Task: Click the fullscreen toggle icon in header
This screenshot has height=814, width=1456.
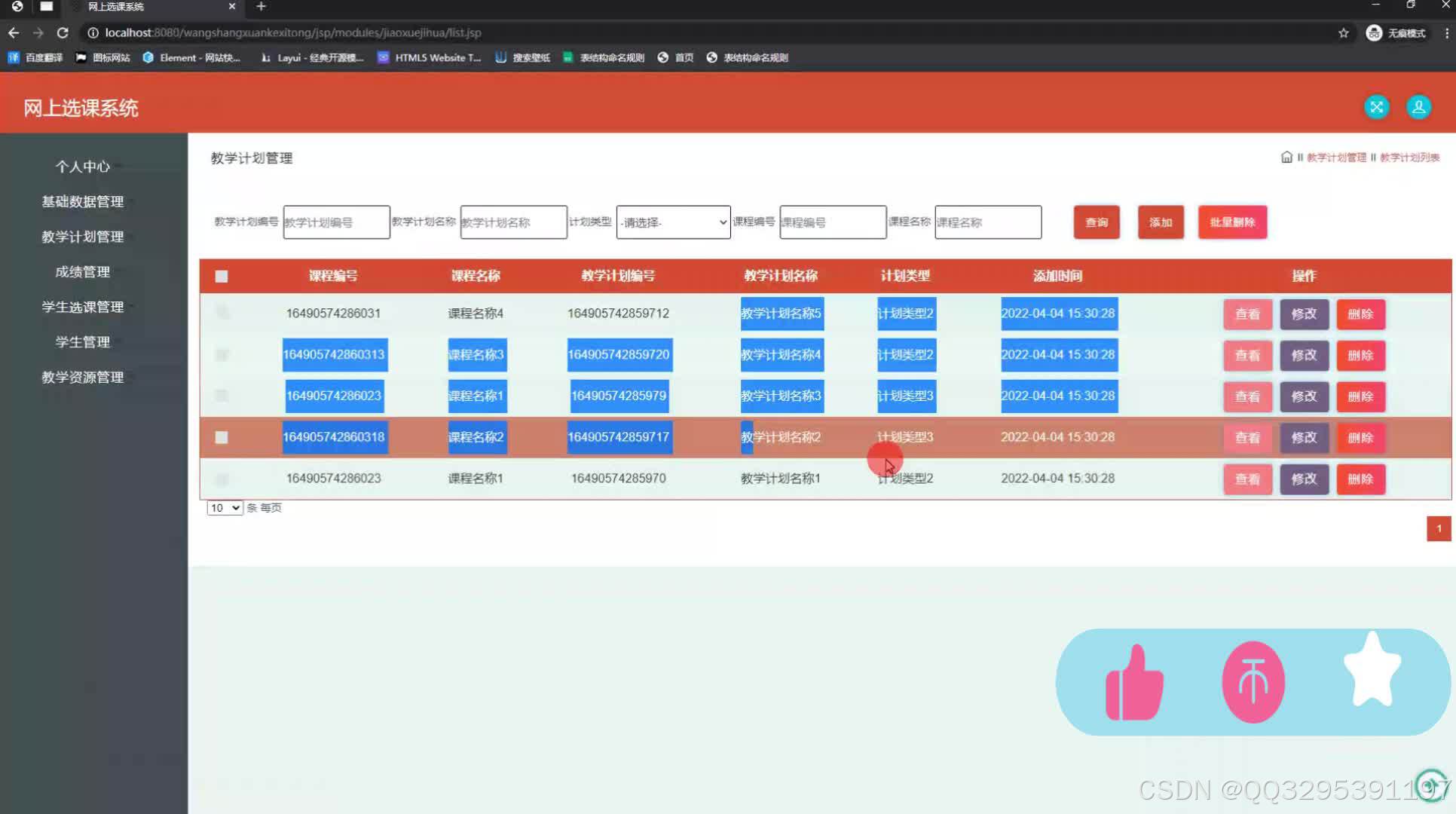Action: tap(1376, 107)
